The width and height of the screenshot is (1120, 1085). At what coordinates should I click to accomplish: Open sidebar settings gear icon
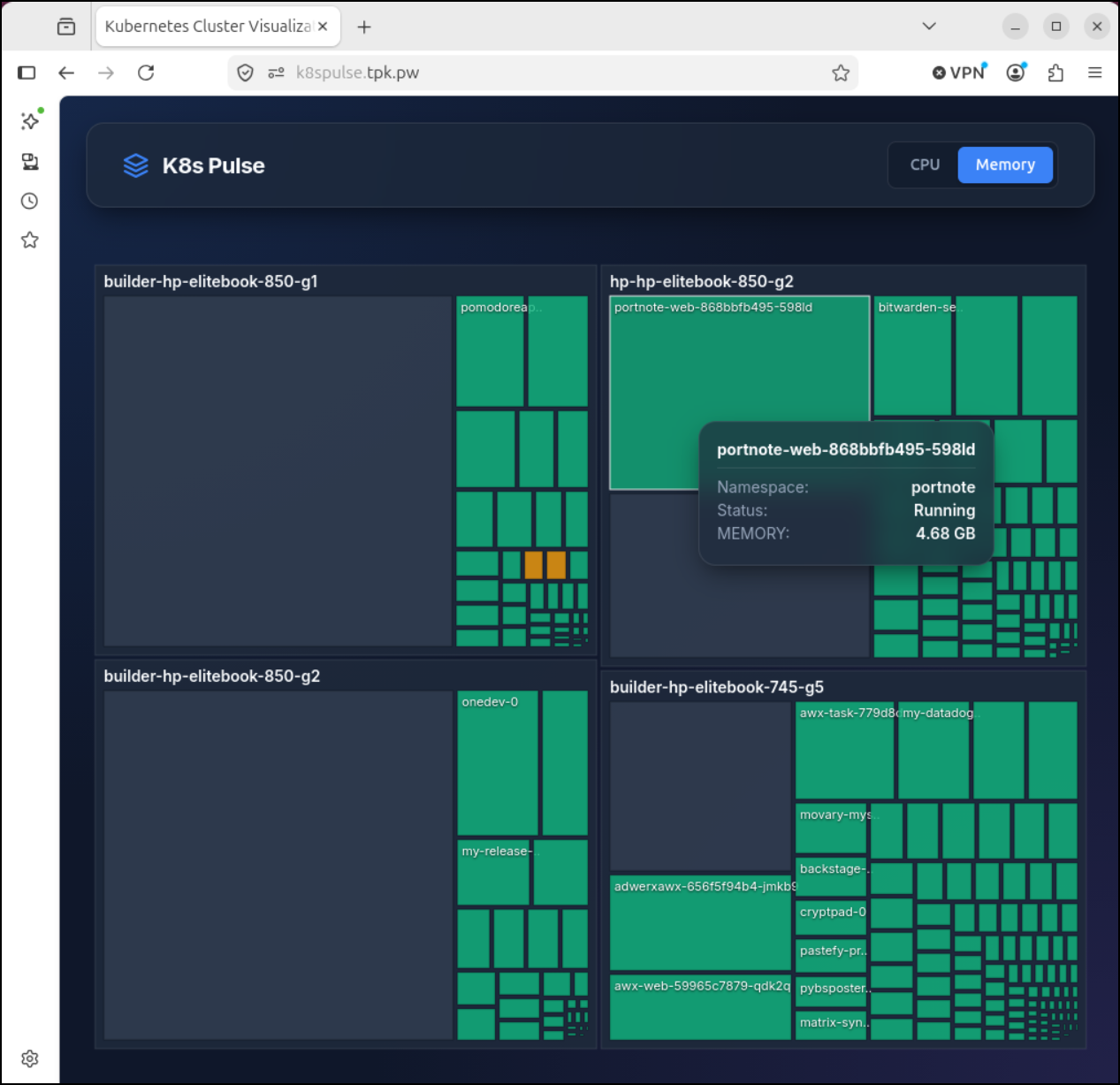click(30, 1058)
